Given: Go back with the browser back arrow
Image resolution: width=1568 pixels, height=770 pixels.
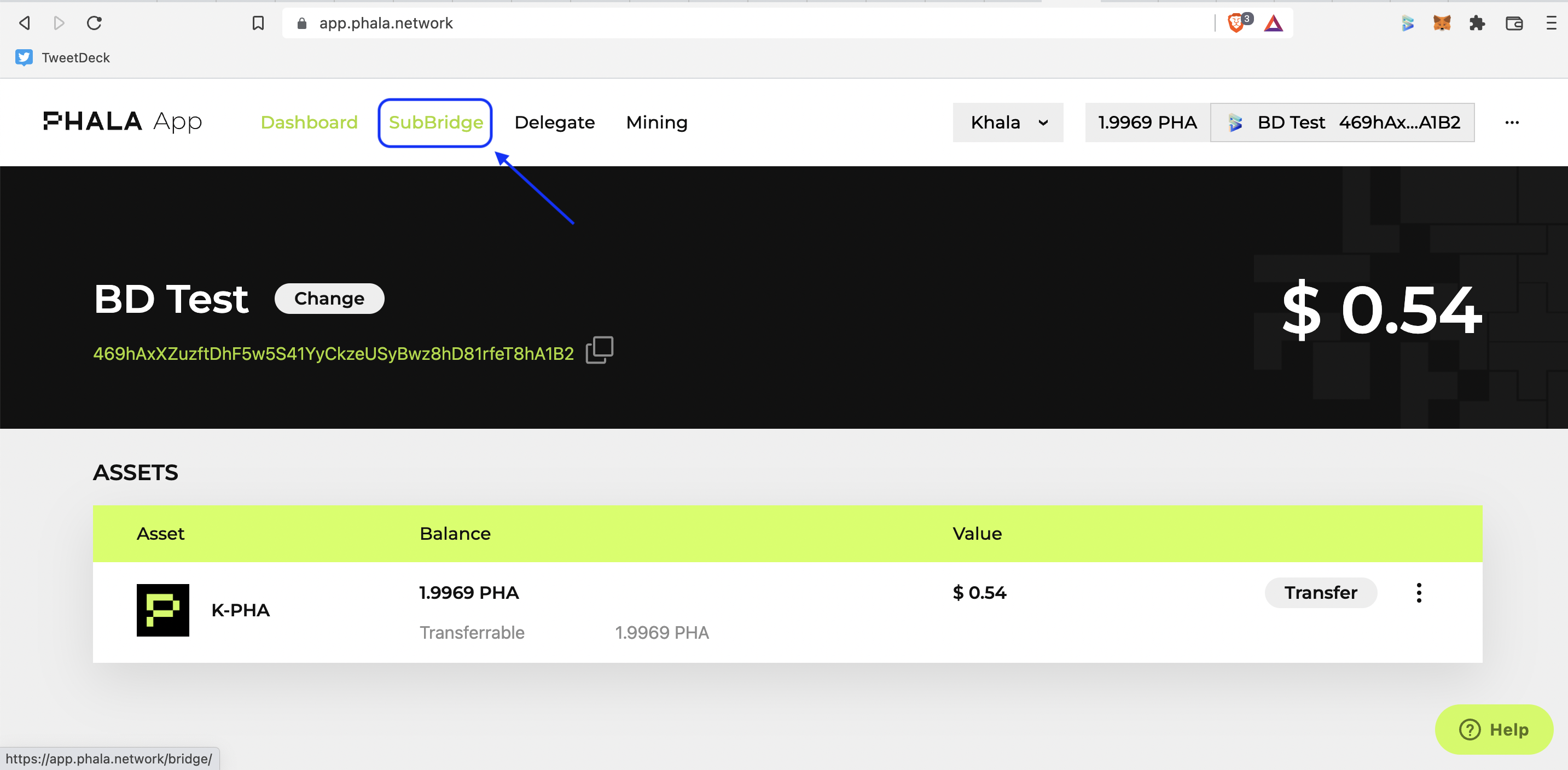Looking at the screenshot, I should coord(25,23).
